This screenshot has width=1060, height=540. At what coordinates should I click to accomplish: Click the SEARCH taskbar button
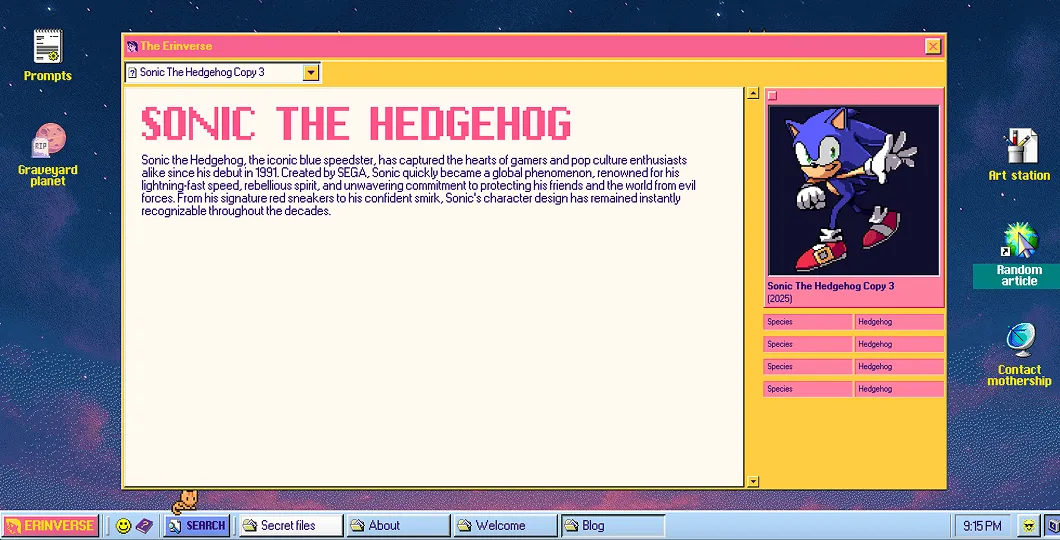(x=197, y=525)
